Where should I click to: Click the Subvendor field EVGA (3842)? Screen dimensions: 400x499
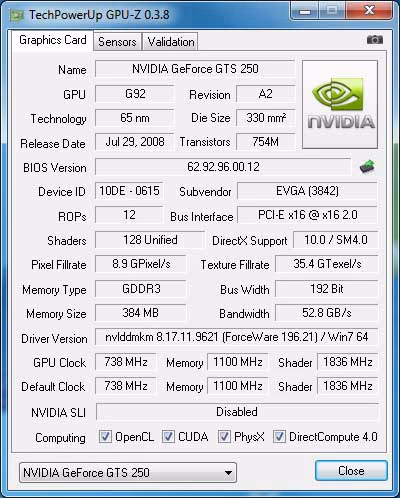(307, 191)
